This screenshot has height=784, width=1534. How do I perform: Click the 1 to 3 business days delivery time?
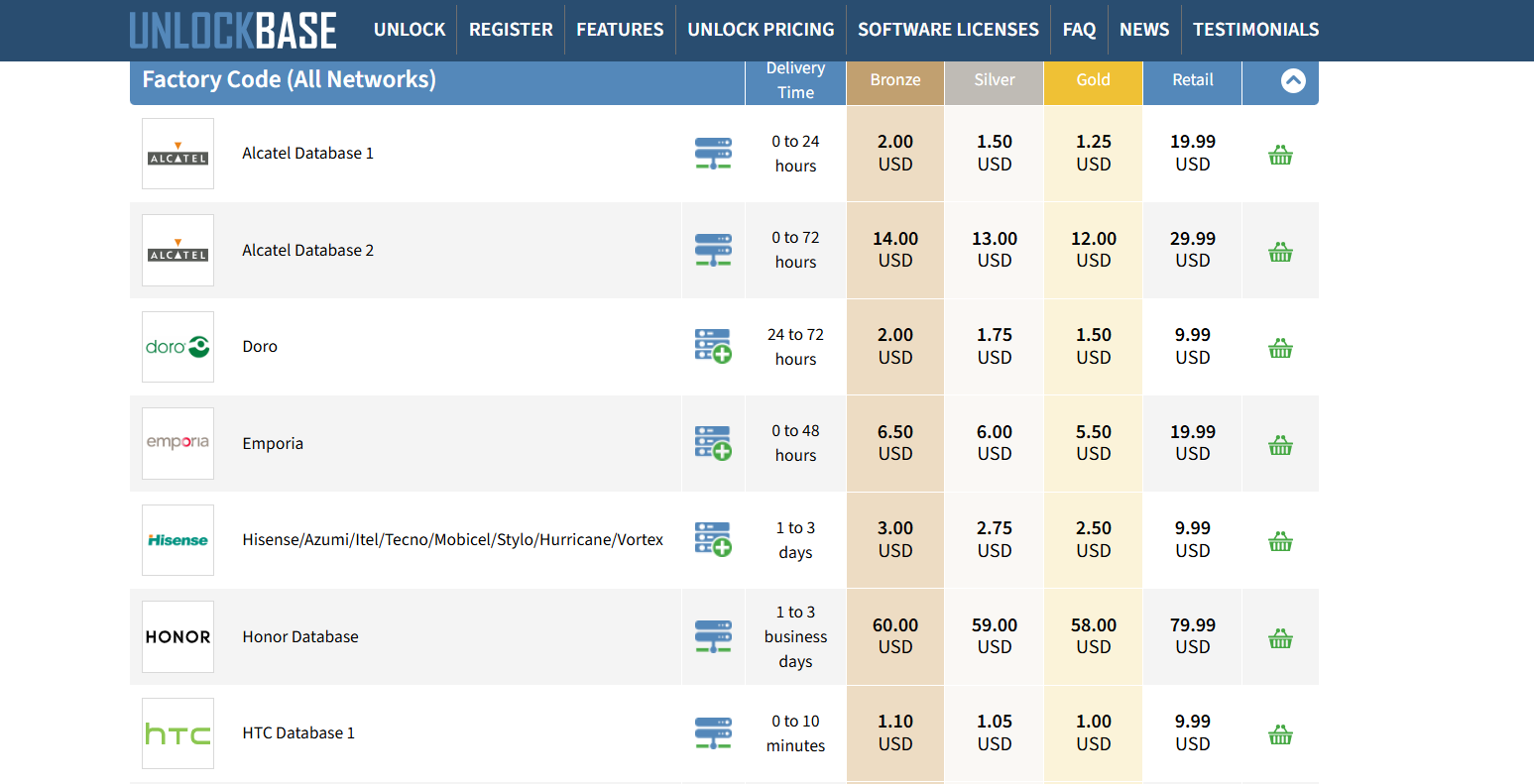click(x=795, y=636)
